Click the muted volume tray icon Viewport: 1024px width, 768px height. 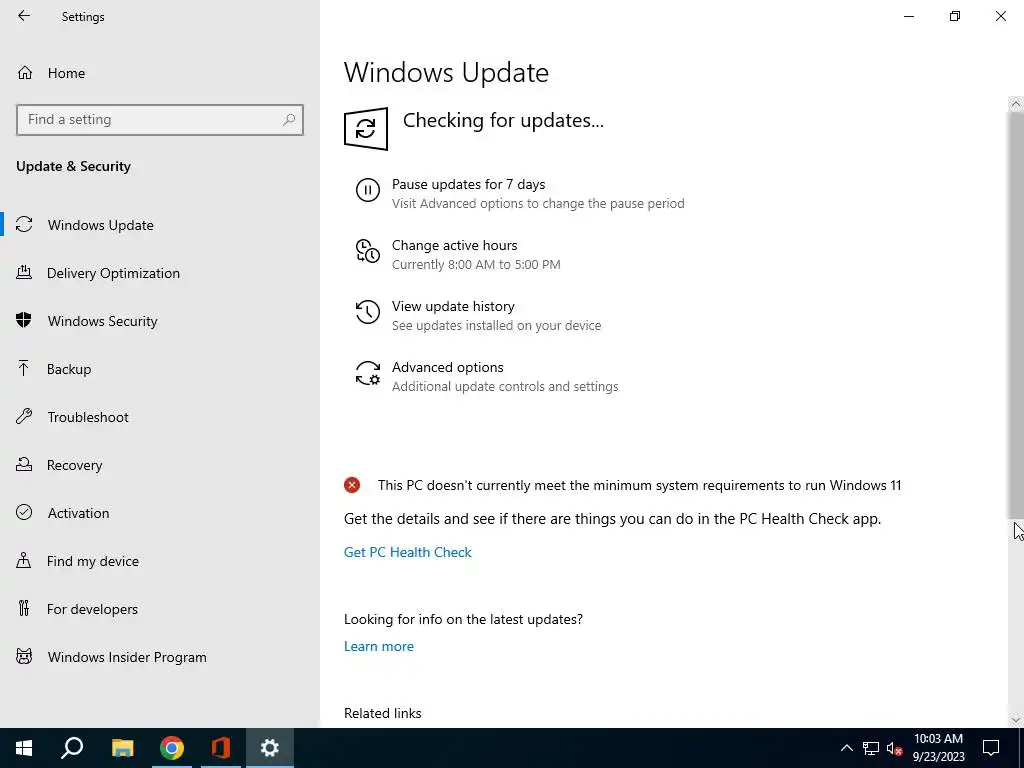[894, 748]
